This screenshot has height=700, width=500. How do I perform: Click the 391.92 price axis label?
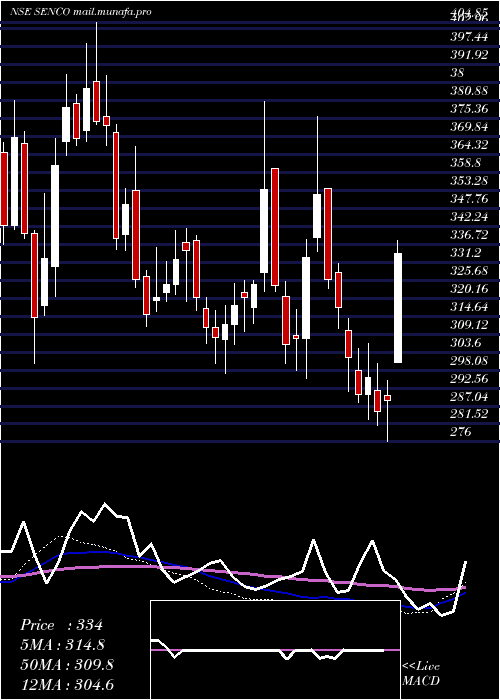tap(470, 54)
